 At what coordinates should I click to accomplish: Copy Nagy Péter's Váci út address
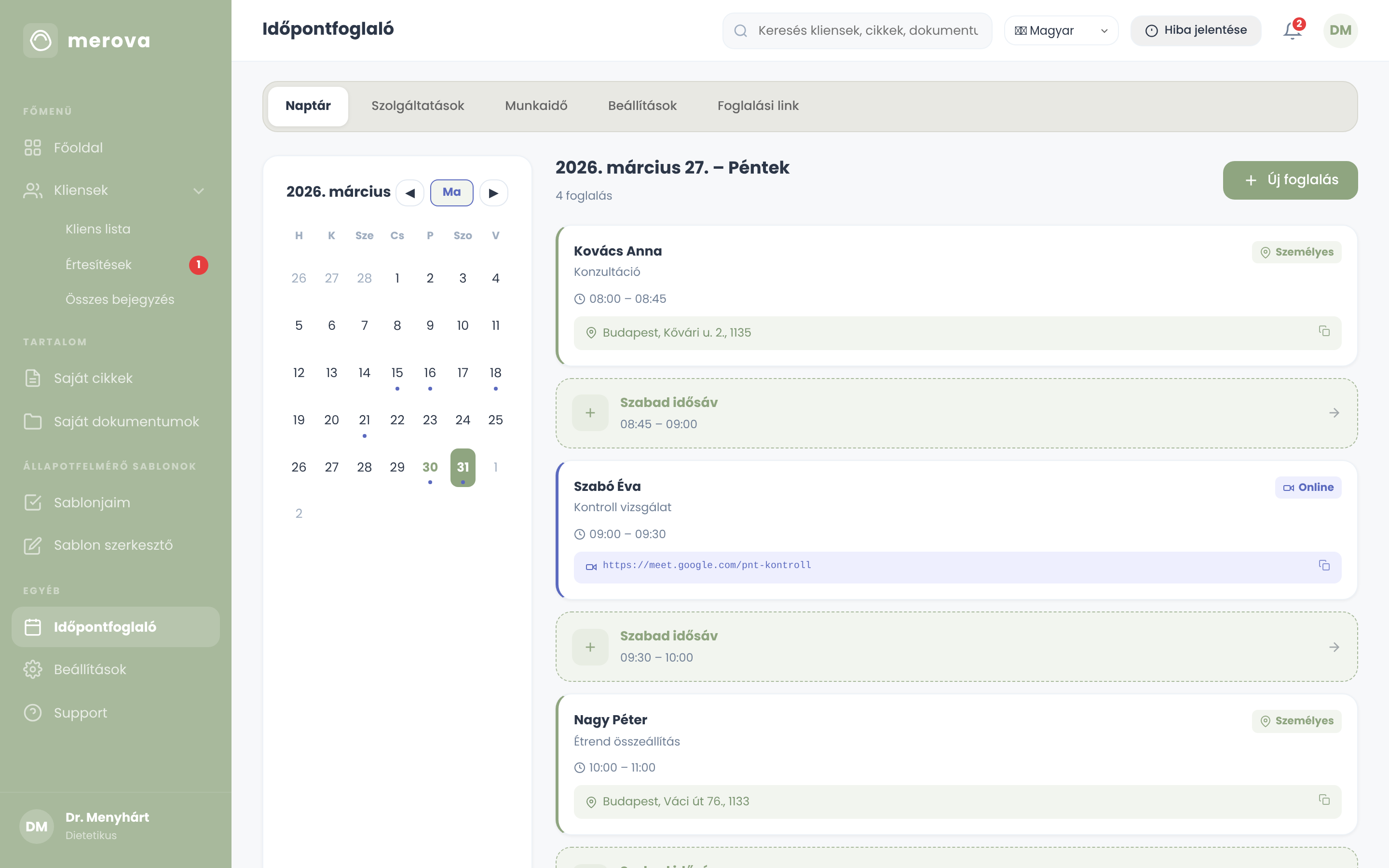(1324, 800)
